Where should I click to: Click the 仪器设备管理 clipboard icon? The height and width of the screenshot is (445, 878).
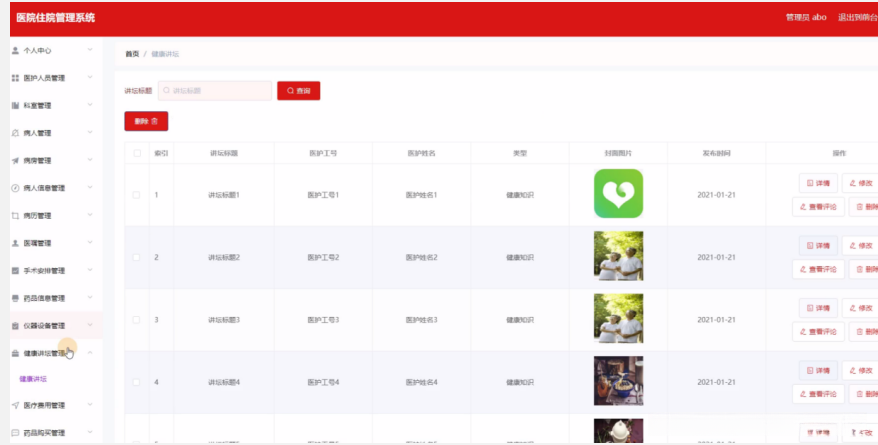(15, 326)
